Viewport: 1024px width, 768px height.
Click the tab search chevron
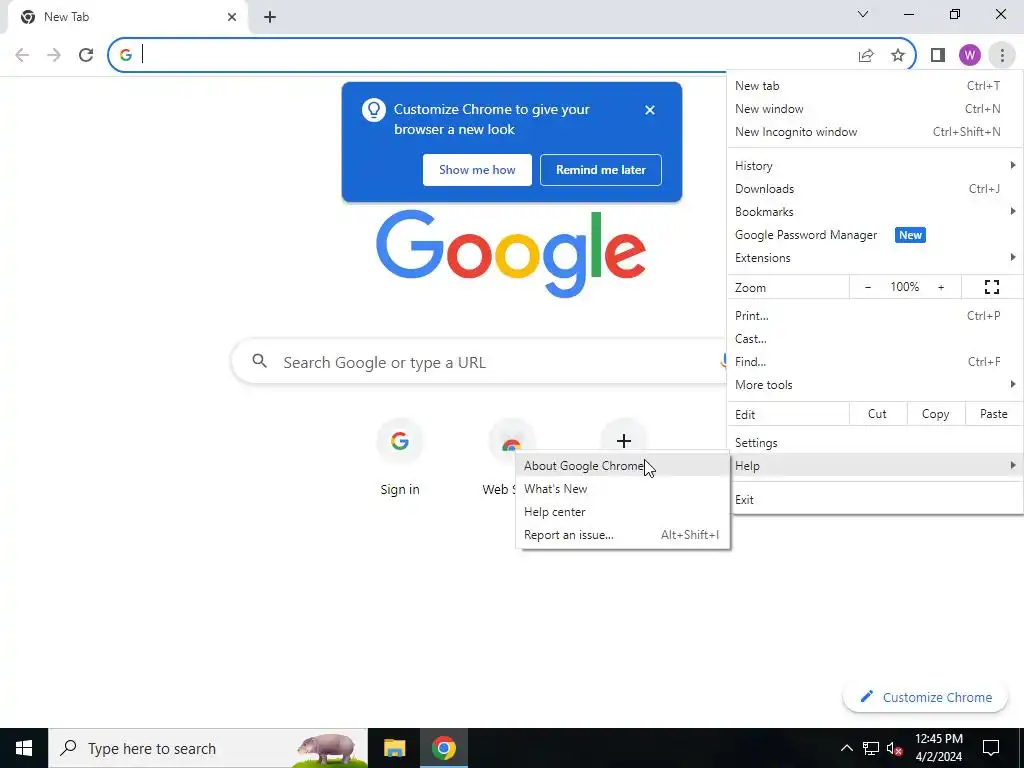pos(863,14)
